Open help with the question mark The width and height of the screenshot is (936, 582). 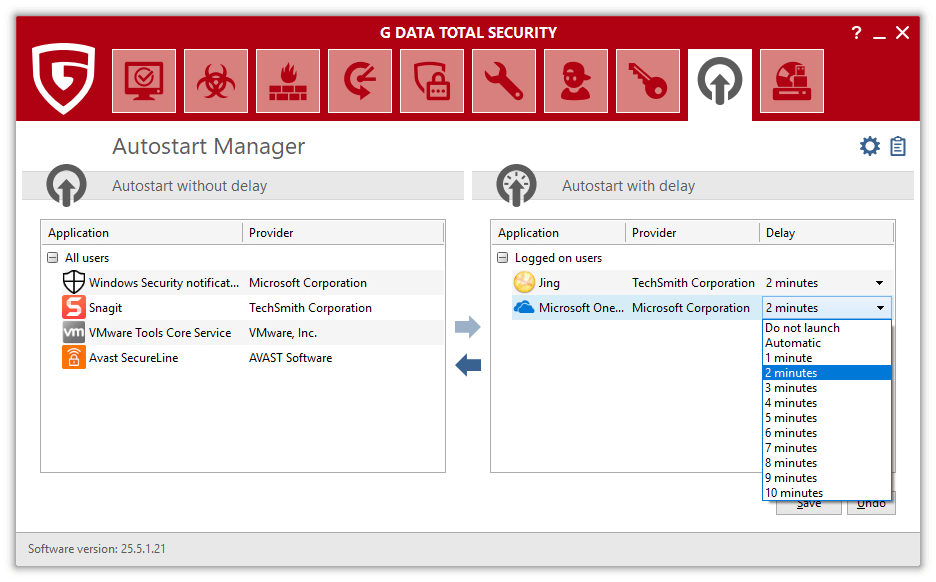(857, 33)
